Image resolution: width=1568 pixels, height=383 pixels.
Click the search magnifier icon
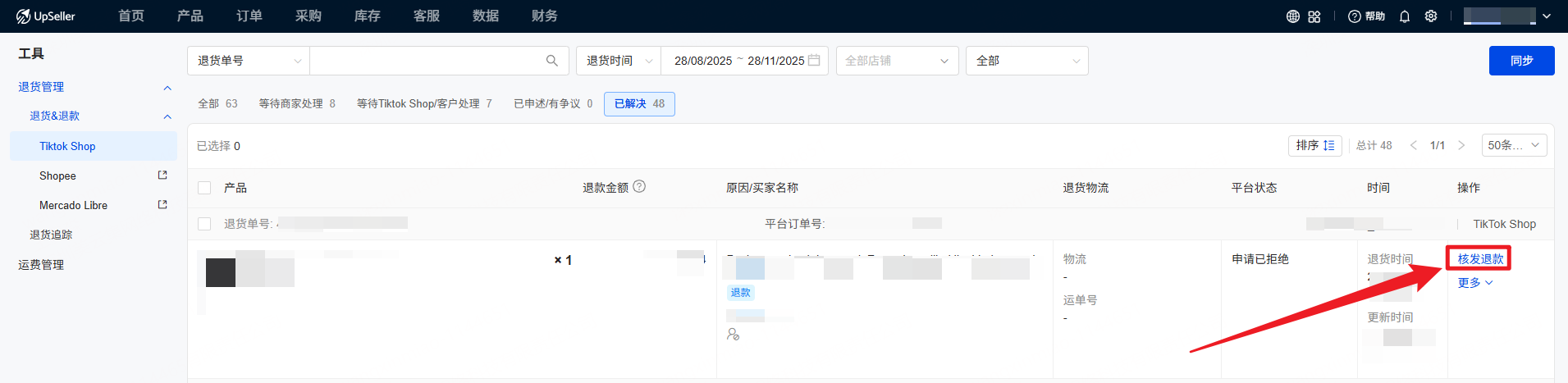551,61
